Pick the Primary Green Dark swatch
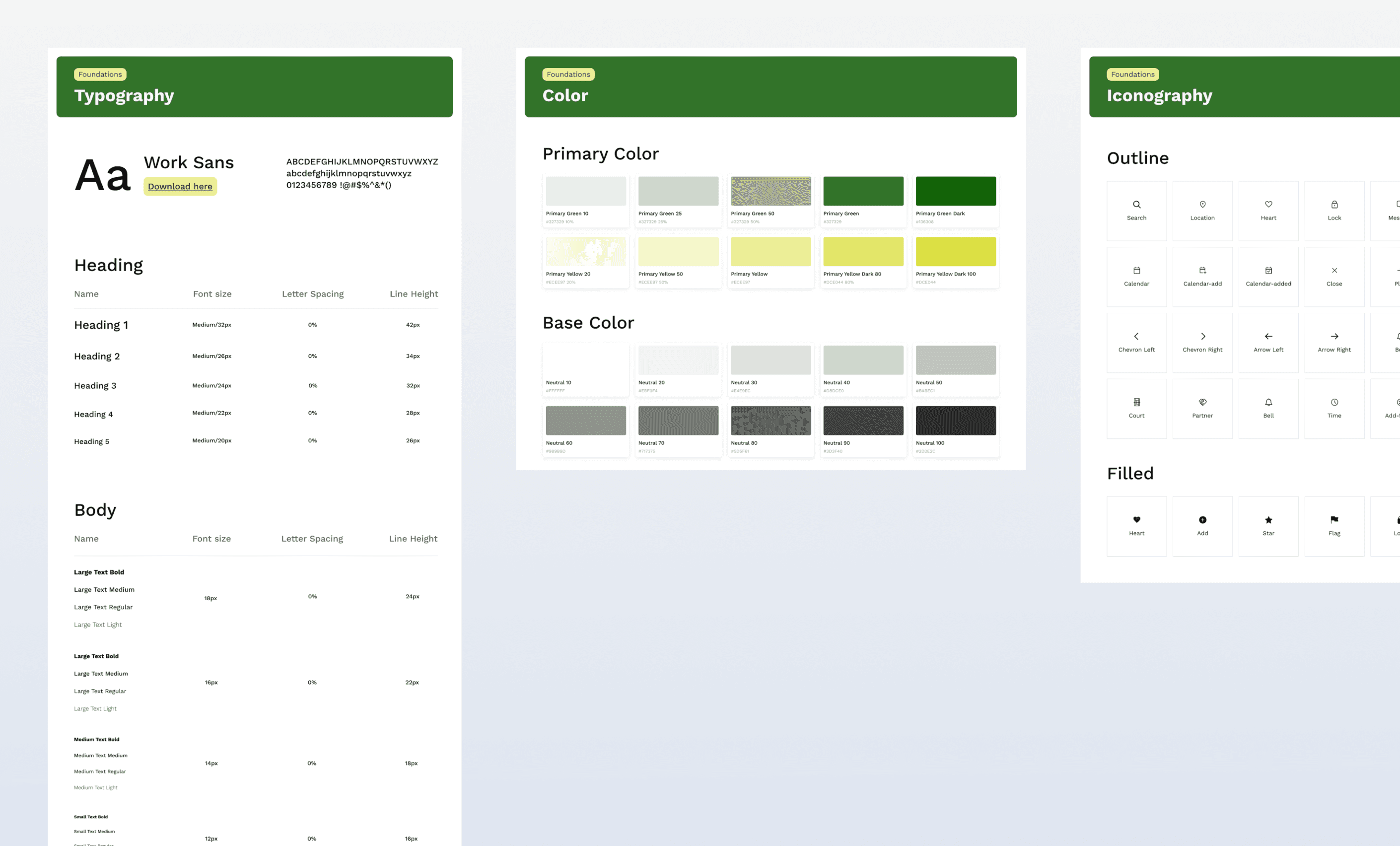Screen dimensions: 1400x846 tap(956, 191)
